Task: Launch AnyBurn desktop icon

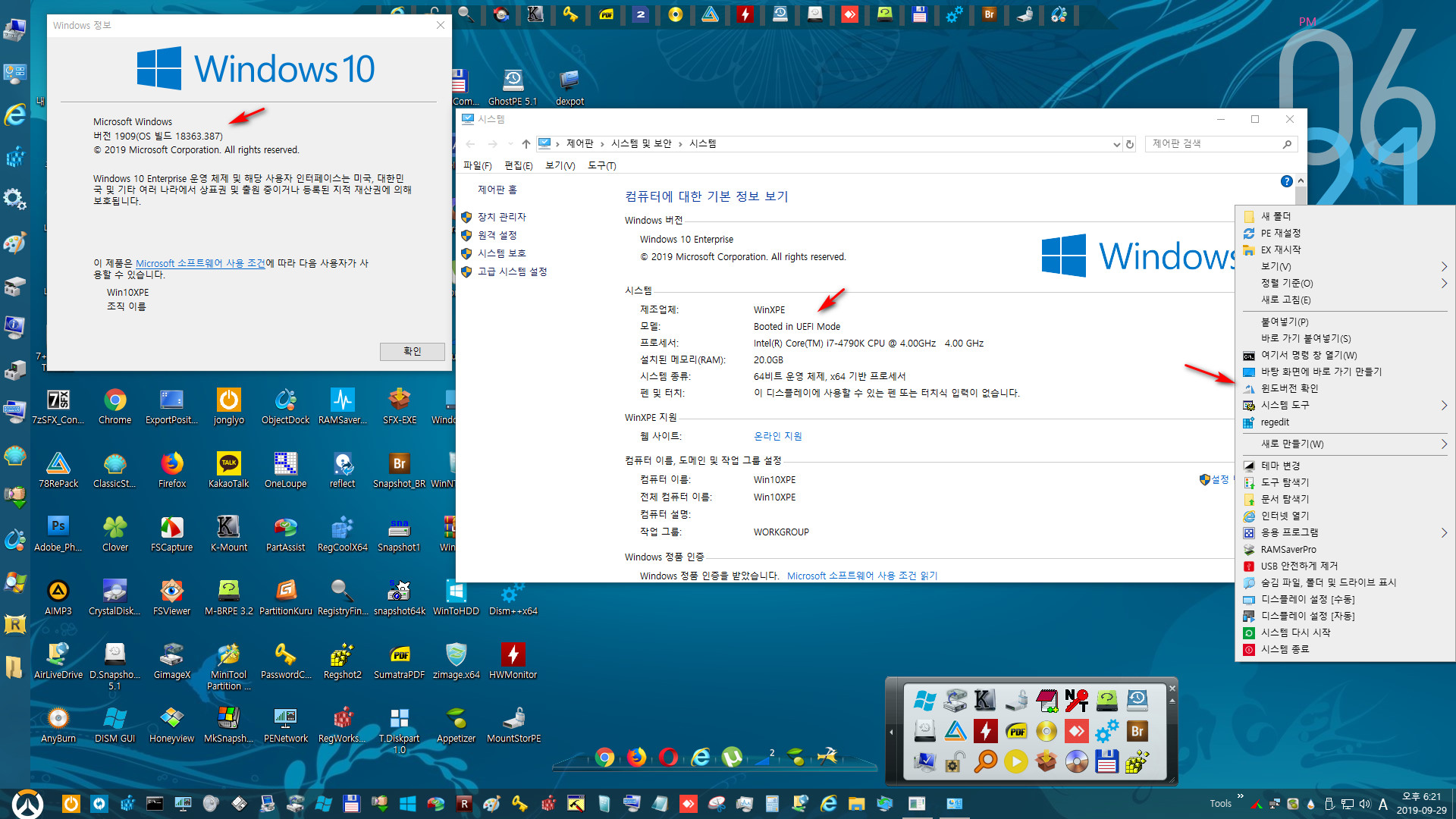Action: click(58, 726)
